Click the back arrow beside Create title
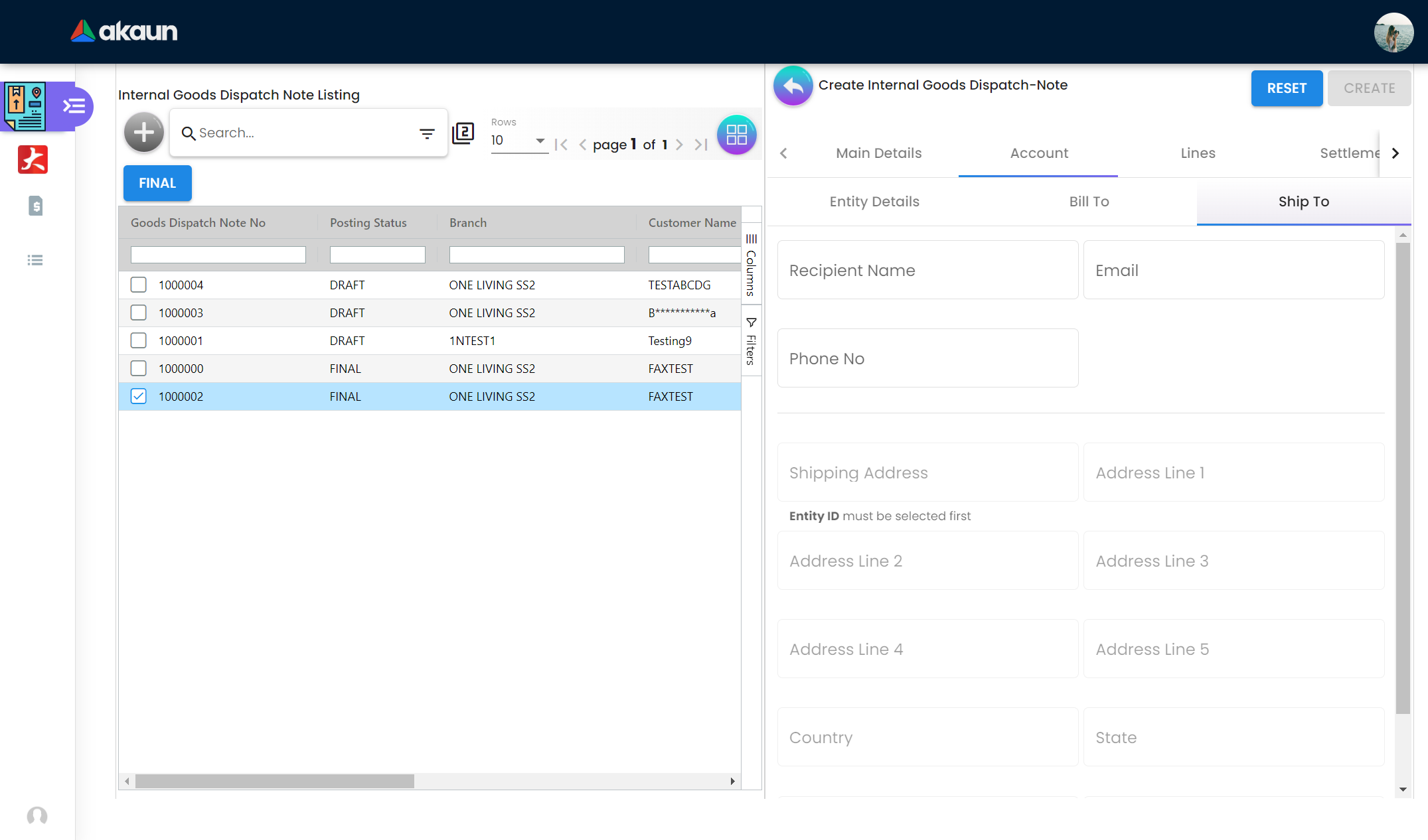Image resolution: width=1428 pixels, height=840 pixels. click(x=793, y=86)
